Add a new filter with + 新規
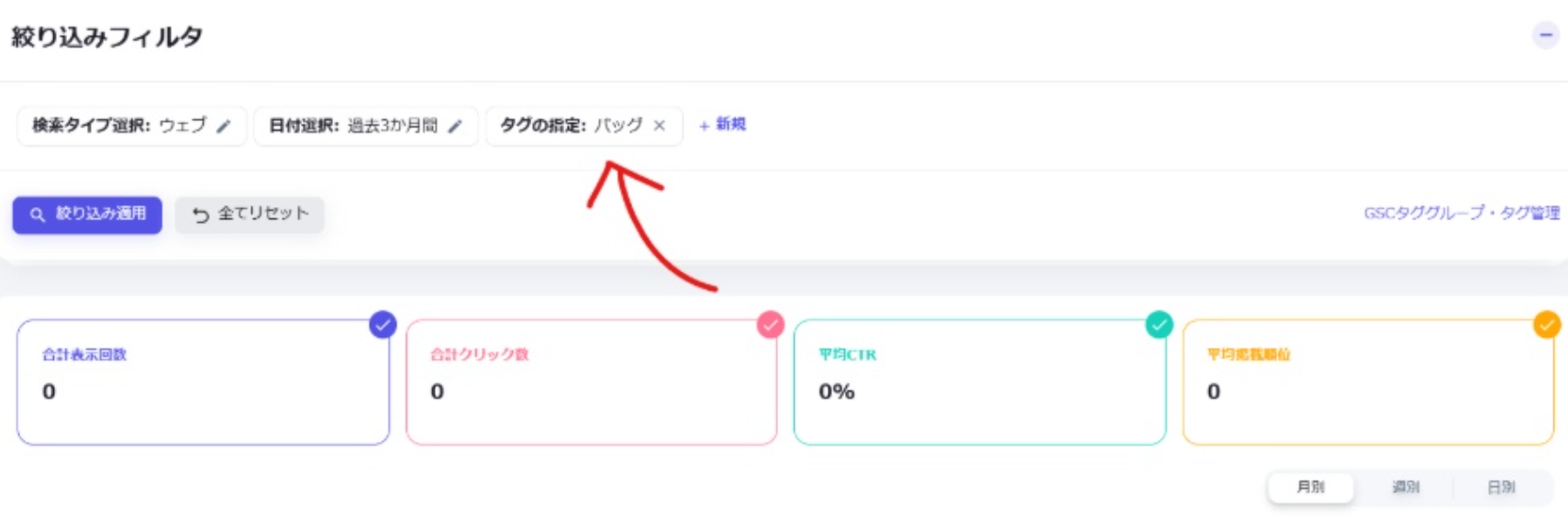 coord(722,125)
